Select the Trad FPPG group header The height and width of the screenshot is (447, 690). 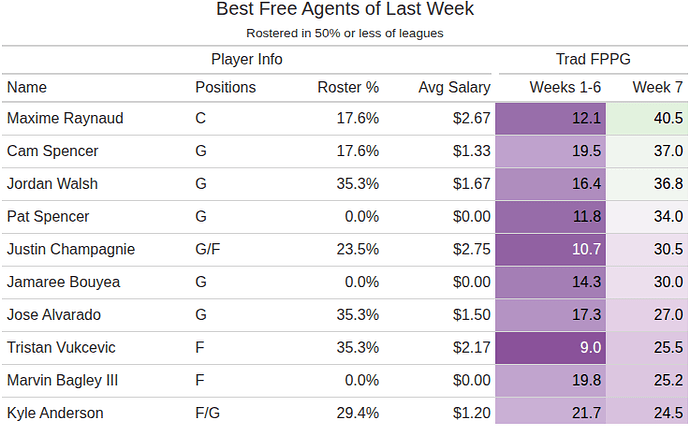592,59
